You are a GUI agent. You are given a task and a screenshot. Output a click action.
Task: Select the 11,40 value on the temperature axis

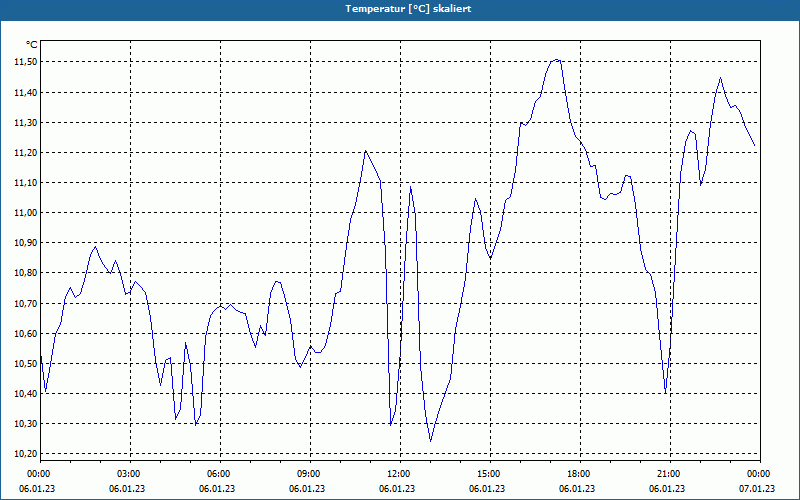tap(26, 92)
